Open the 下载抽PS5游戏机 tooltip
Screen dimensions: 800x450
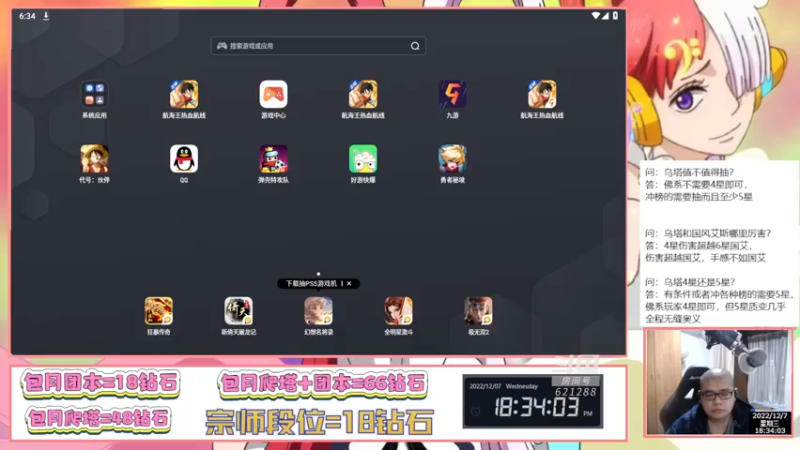pyautogui.click(x=311, y=284)
